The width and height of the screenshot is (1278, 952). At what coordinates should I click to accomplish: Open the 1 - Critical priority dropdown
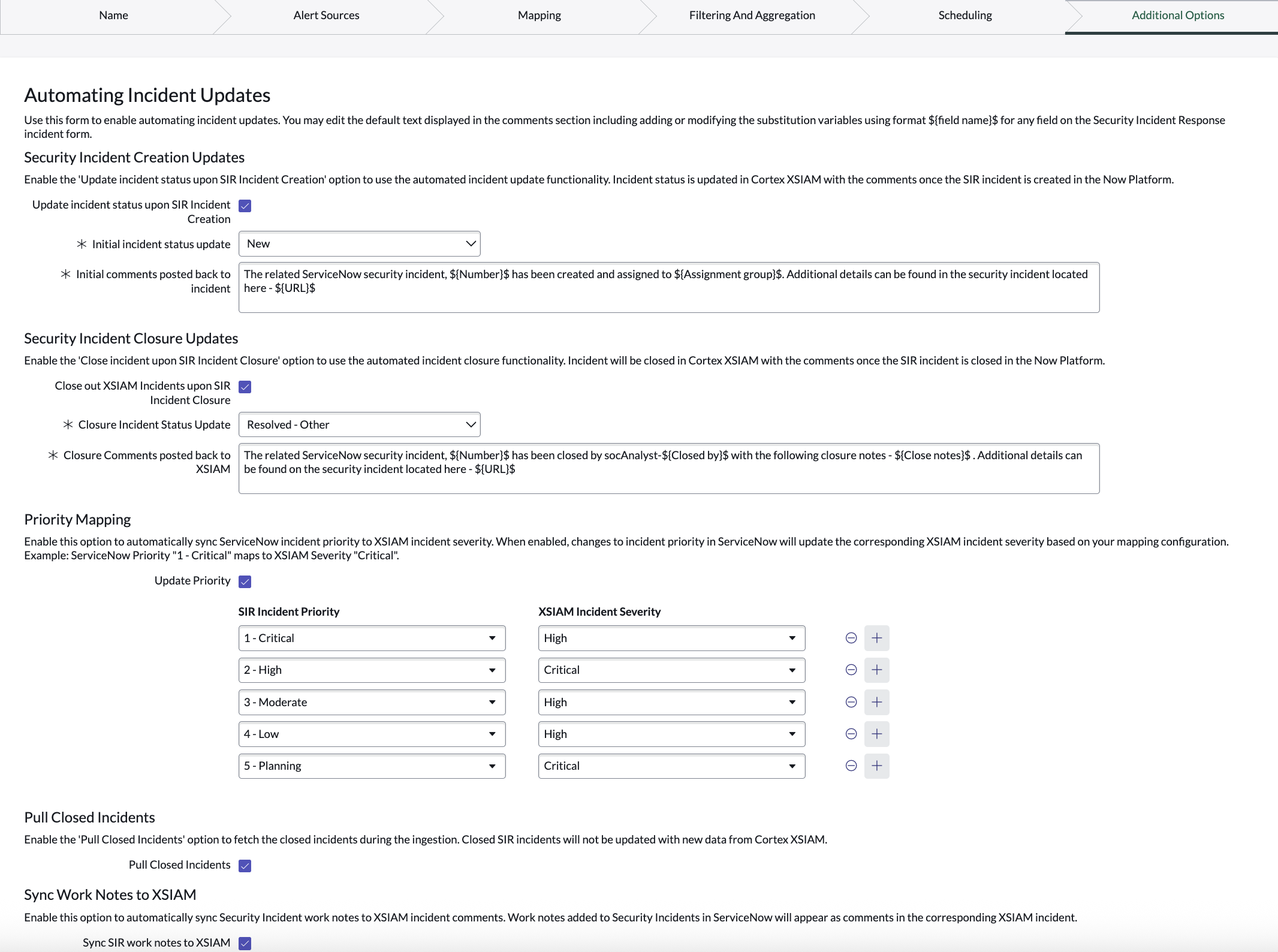(x=372, y=638)
